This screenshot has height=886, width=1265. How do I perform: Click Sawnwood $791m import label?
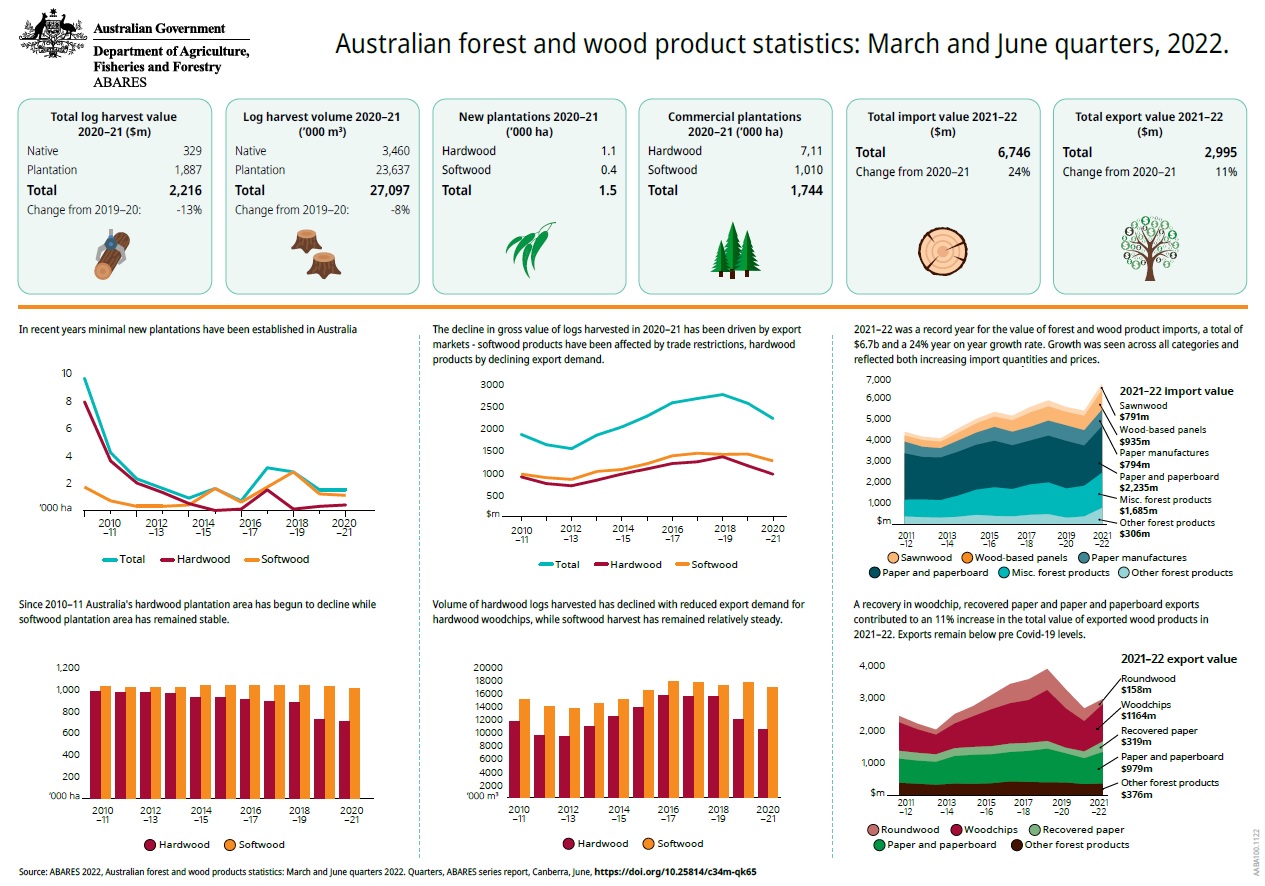coord(1143,412)
